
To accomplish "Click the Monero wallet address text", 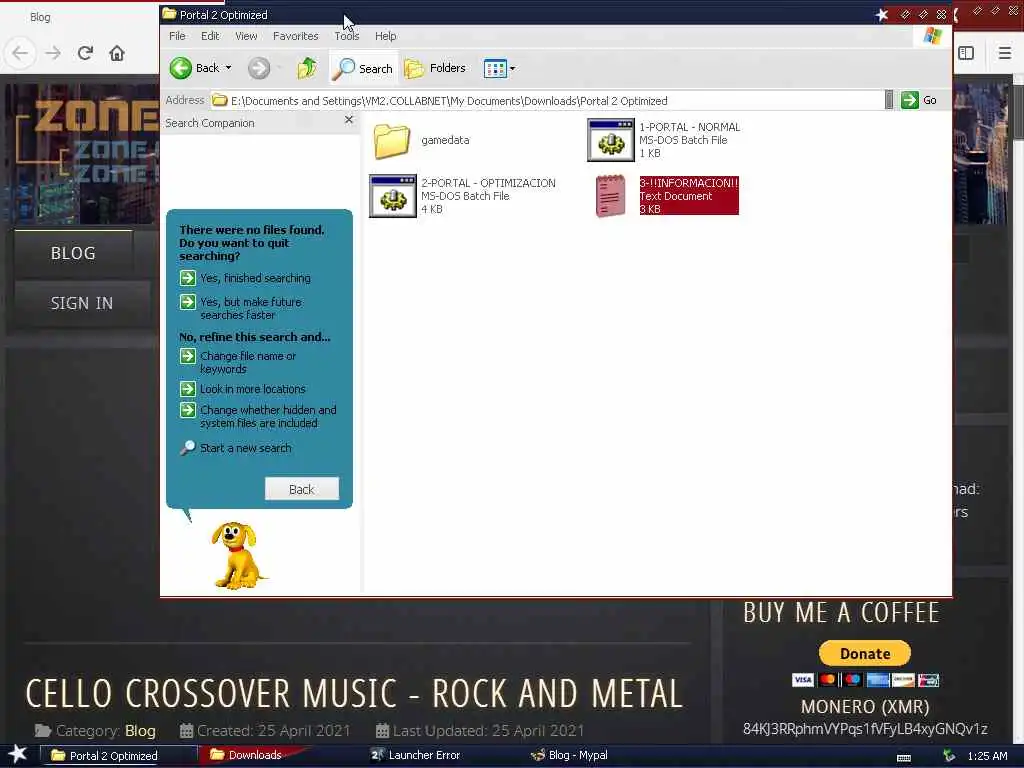I will coord(865,729).
